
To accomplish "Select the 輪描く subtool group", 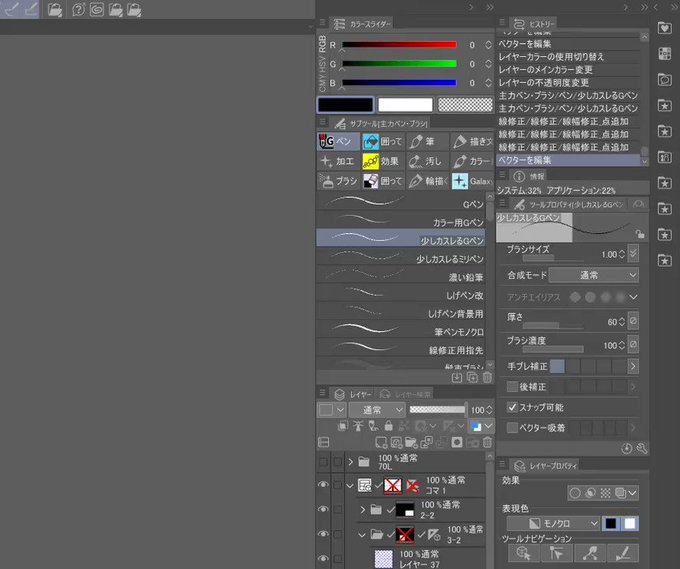I will coord(427,181).
